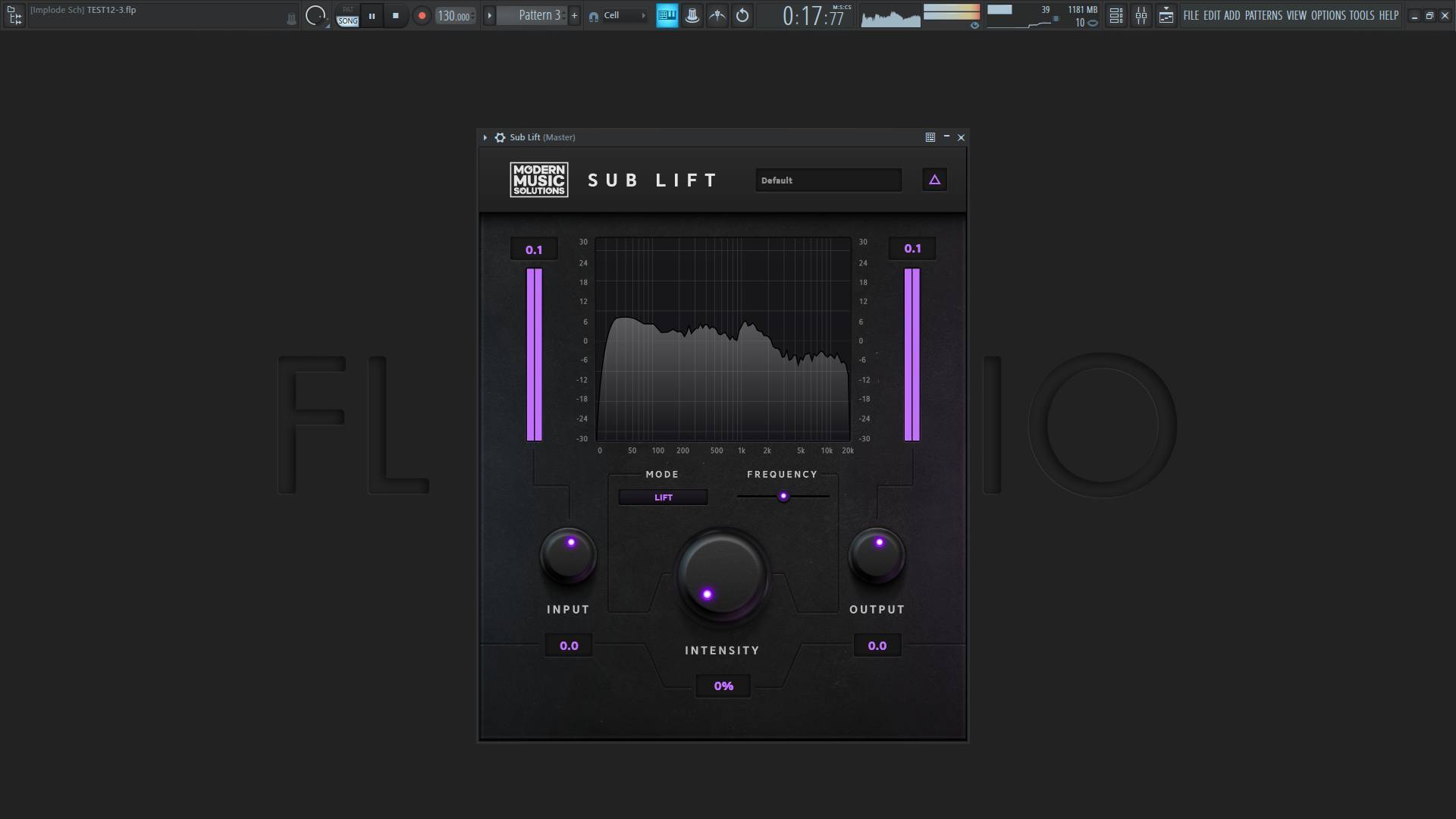Open the VIEW menu
Viewport: 1456px width, 819px height.
pos(1297,15)
